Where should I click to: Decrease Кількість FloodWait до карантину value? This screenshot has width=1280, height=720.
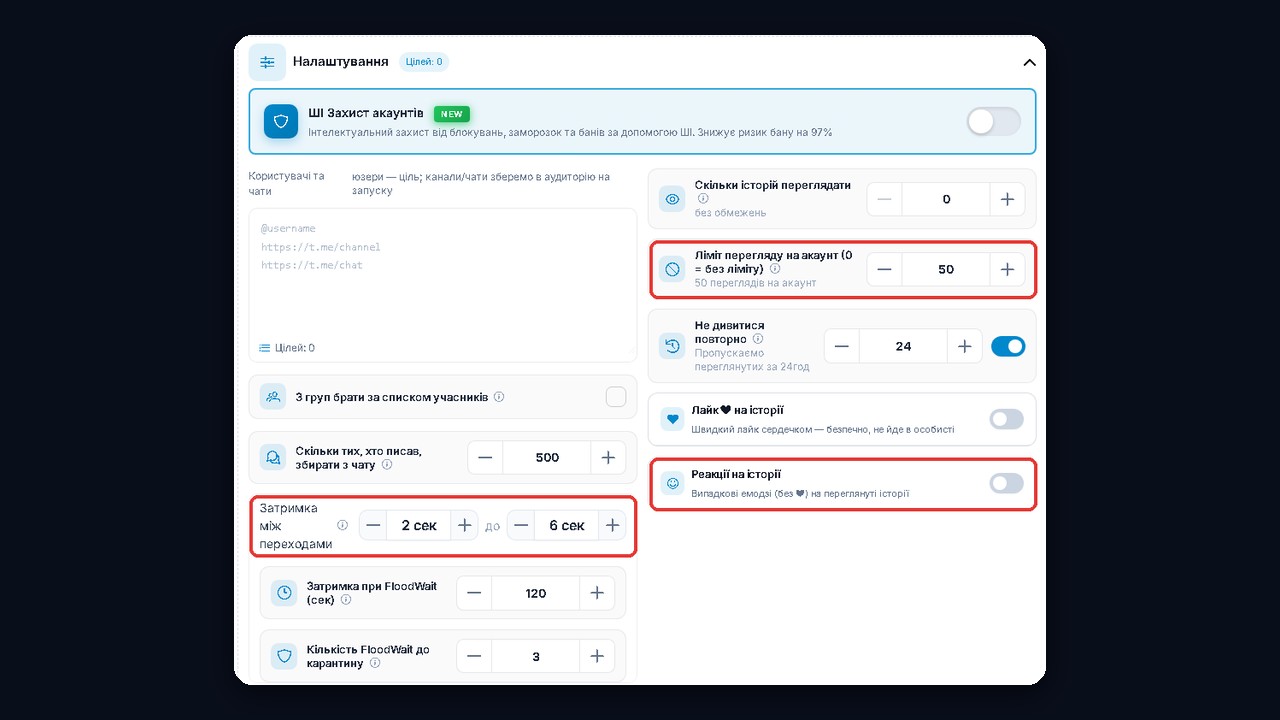point(474,656)
